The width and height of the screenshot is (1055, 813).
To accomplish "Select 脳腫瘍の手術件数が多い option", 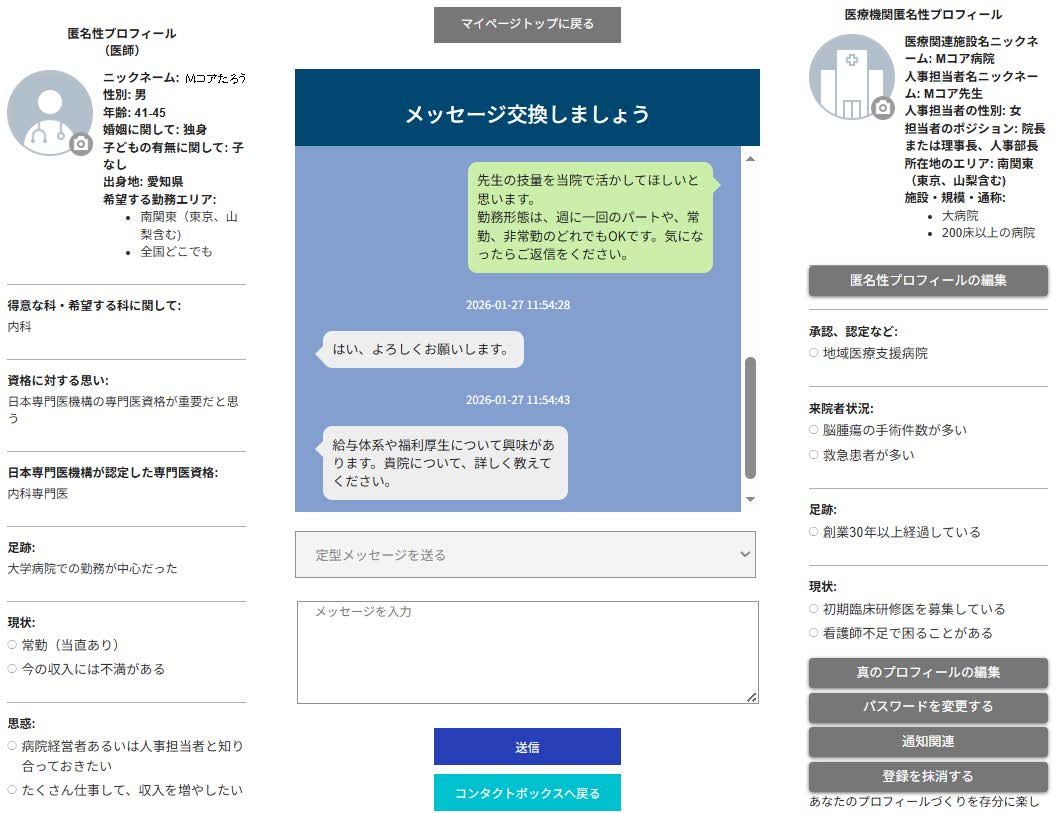I will tap(815, 430).
